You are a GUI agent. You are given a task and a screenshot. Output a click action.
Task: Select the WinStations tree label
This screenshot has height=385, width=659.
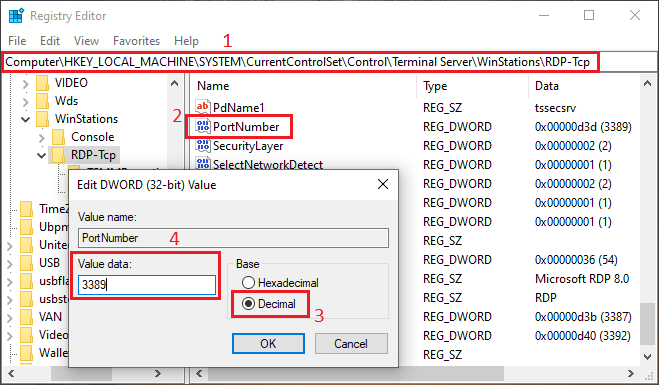[x=86, y=119]
